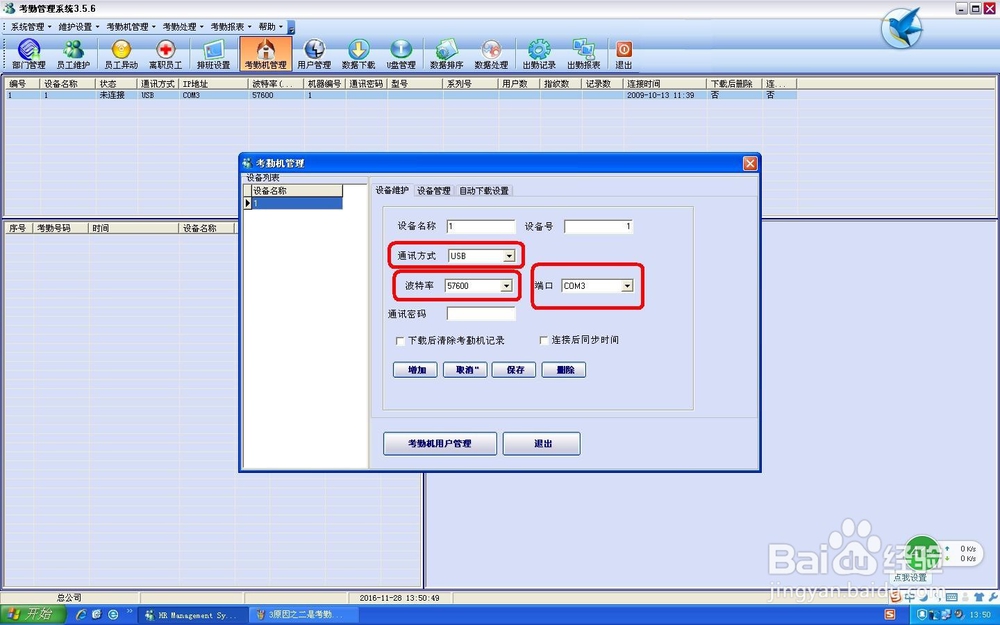Viewport: 1000px width, 625px height.
Task: Click the 数据处理 toolbar icon
Action: [491, 54]
